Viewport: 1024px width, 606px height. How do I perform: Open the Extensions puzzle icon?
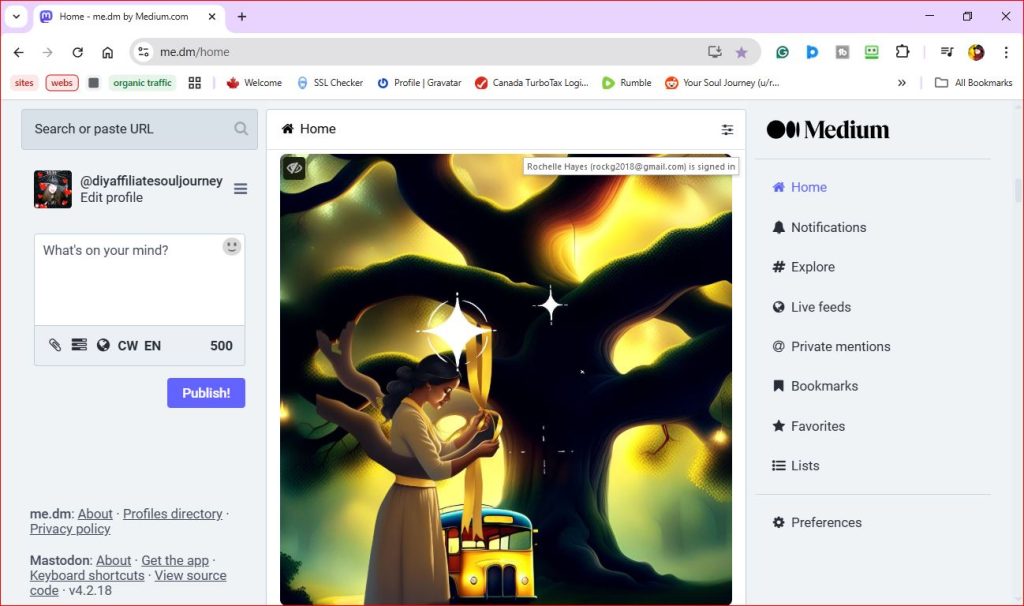pyautogui.click(x=902, y=52)
